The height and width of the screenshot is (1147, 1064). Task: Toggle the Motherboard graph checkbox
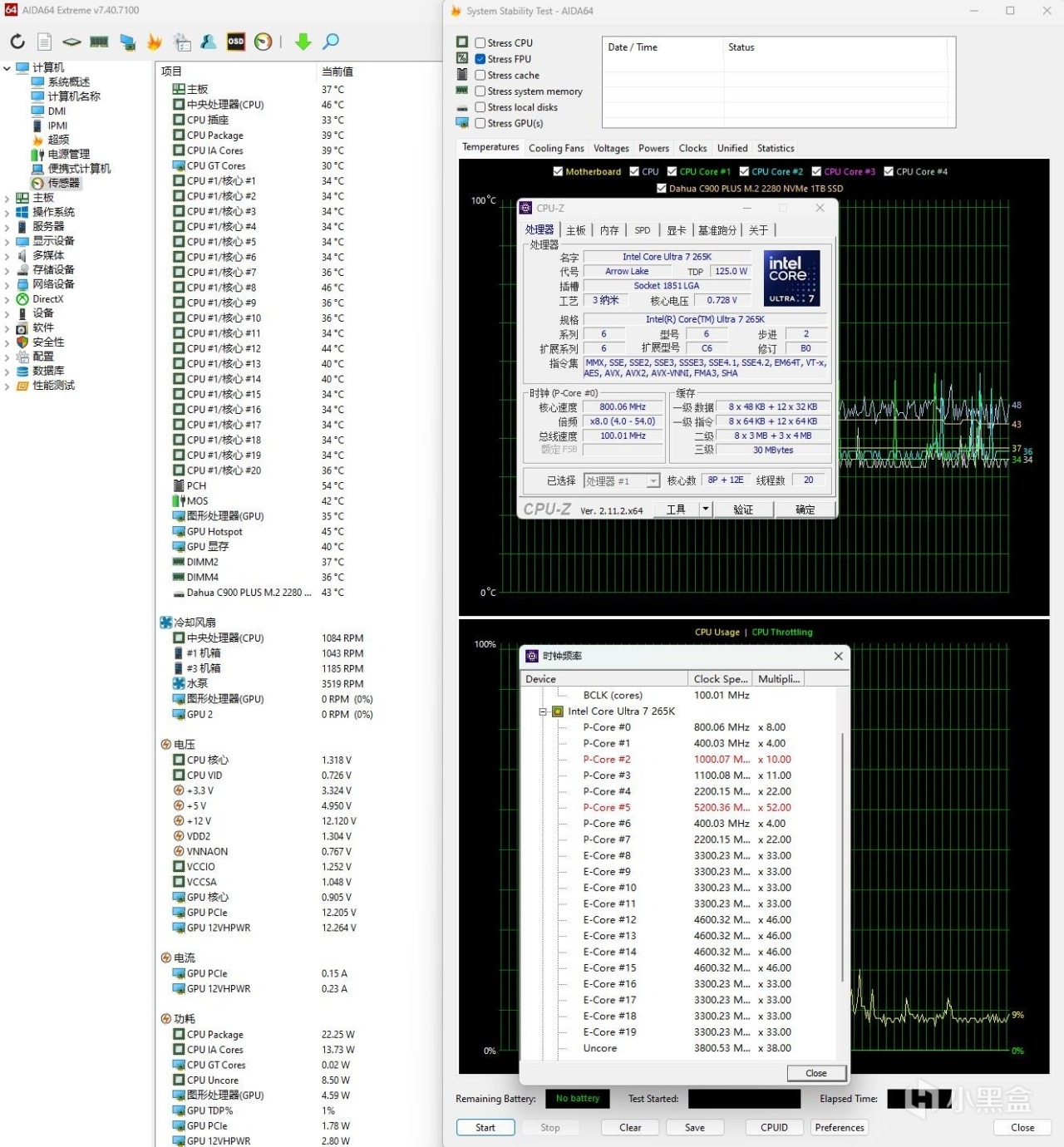pos(558,172)
